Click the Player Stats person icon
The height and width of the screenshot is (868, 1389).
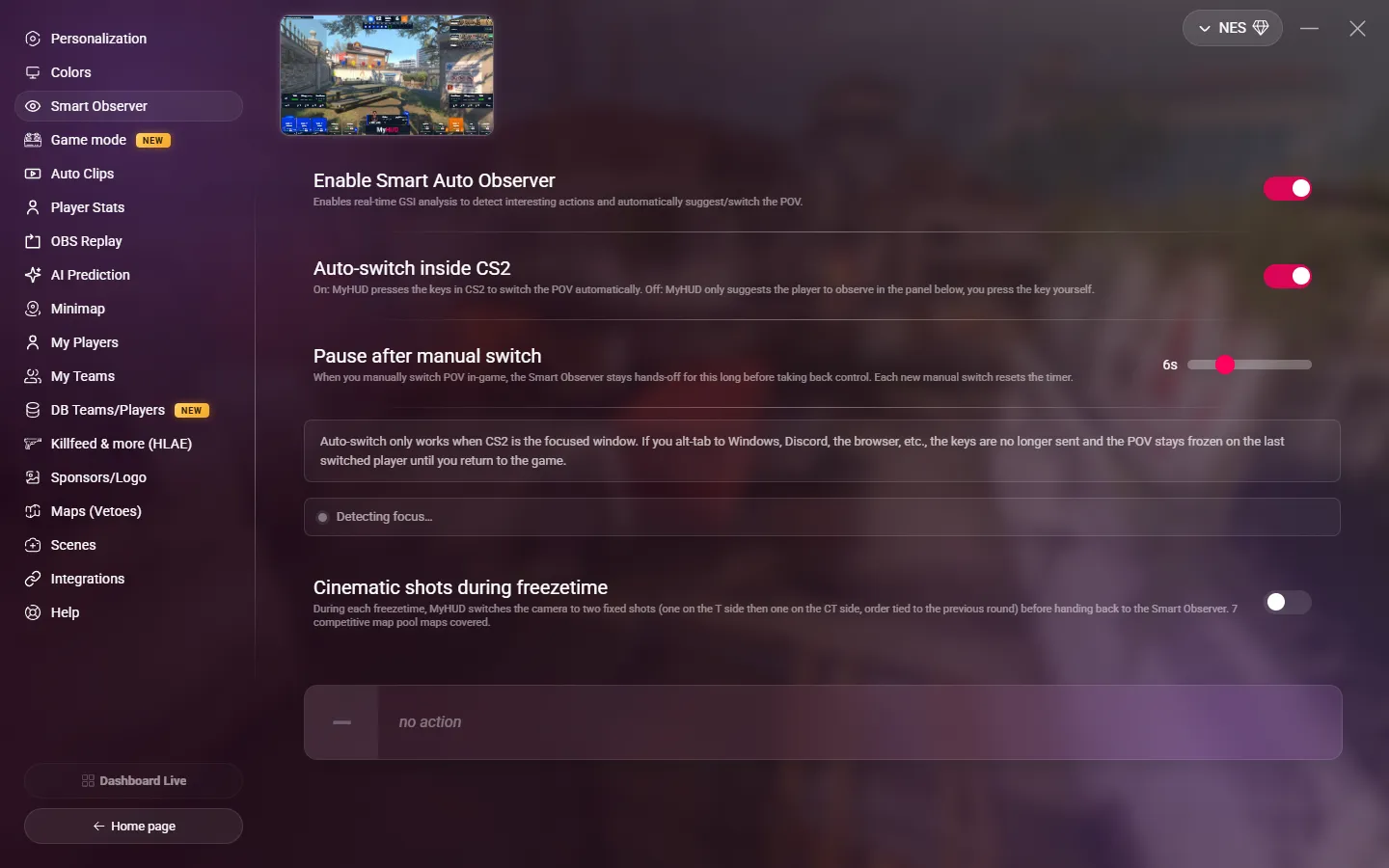33,207
